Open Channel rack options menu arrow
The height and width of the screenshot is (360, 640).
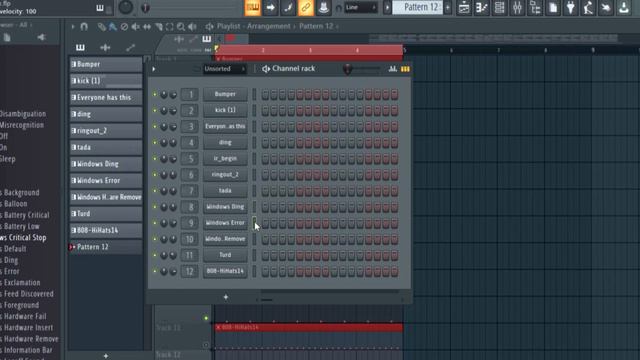[154, 69]
